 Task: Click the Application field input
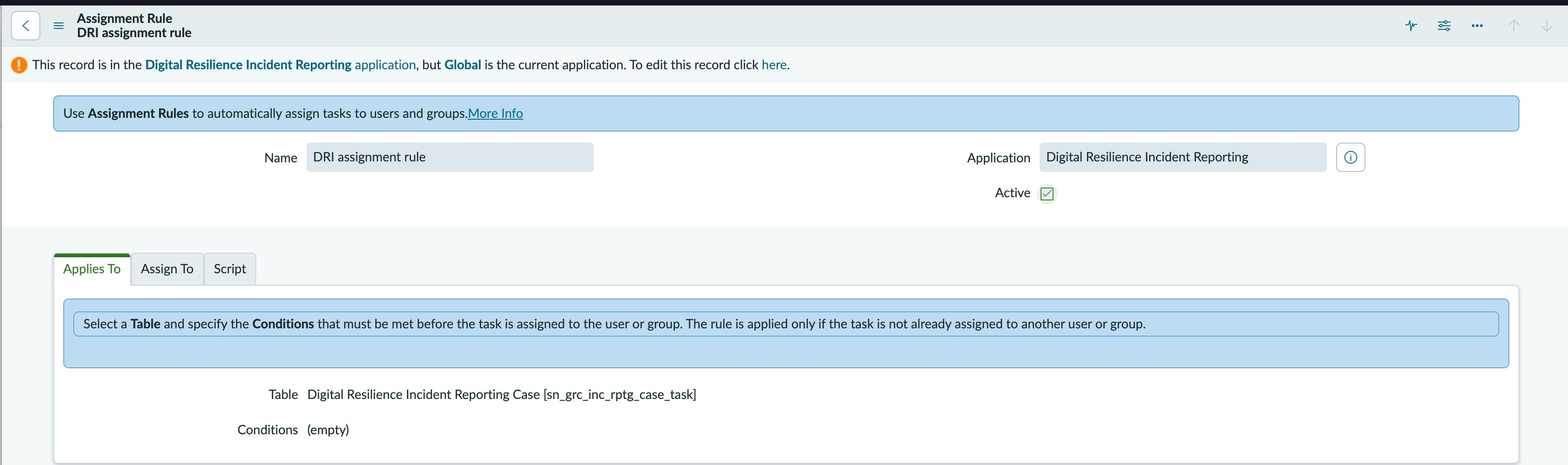[1183, 157]
